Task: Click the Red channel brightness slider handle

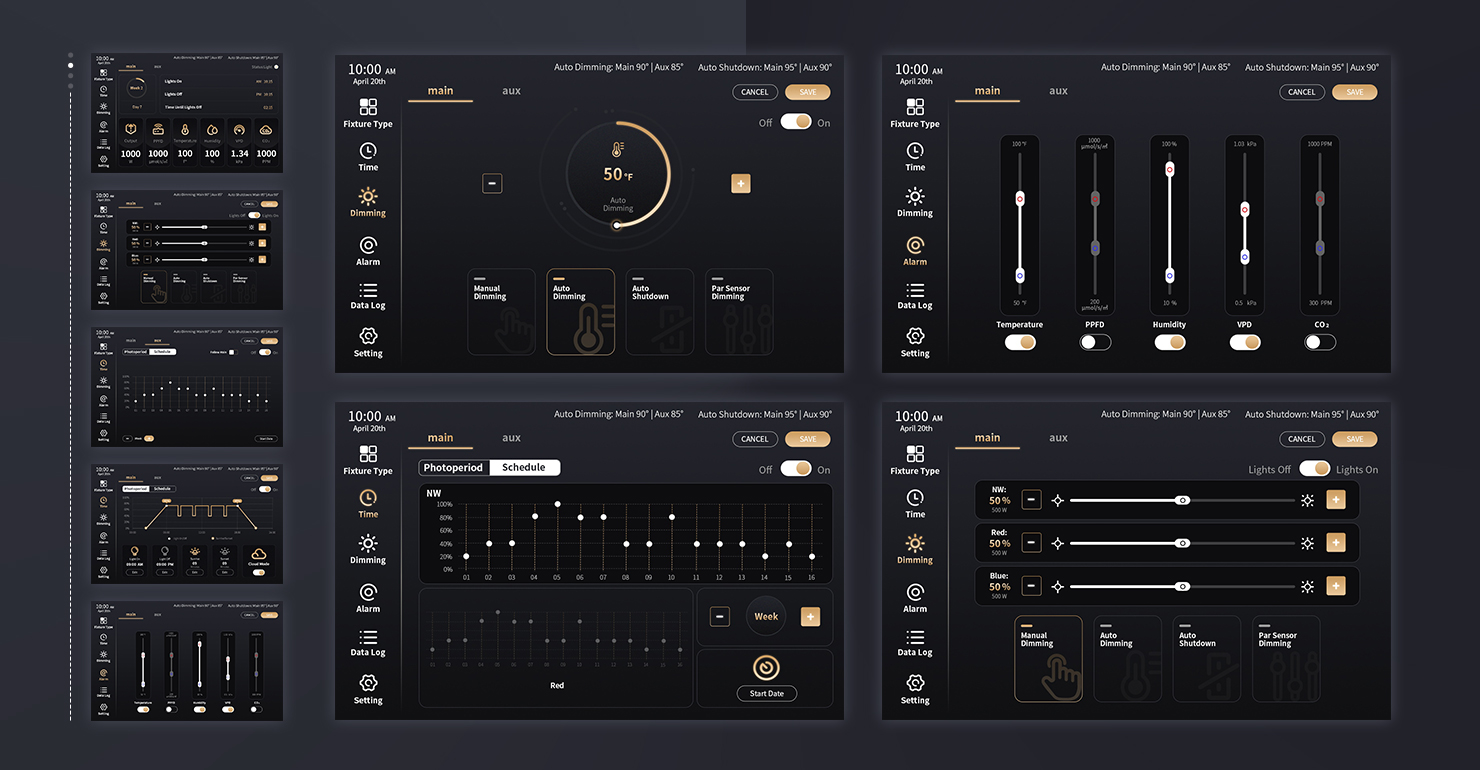Action: click(x=1182, y=543)
